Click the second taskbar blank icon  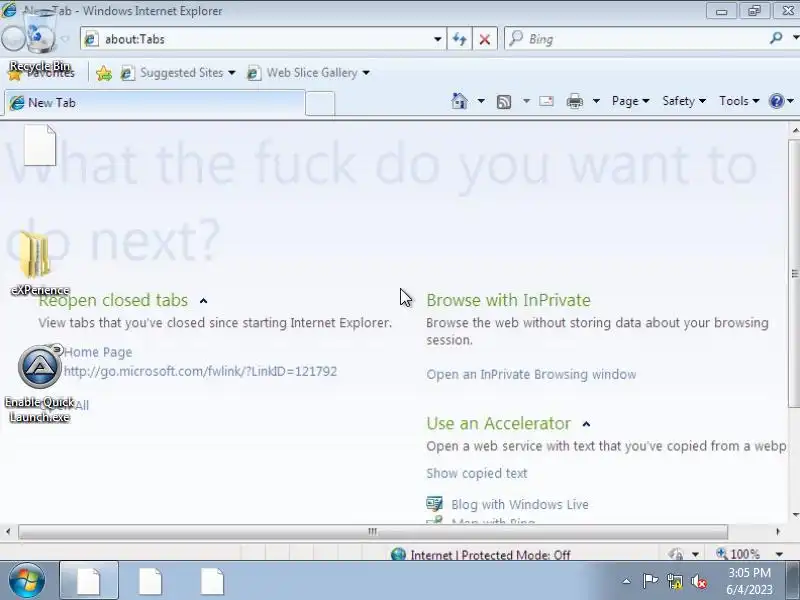(151, 581)
